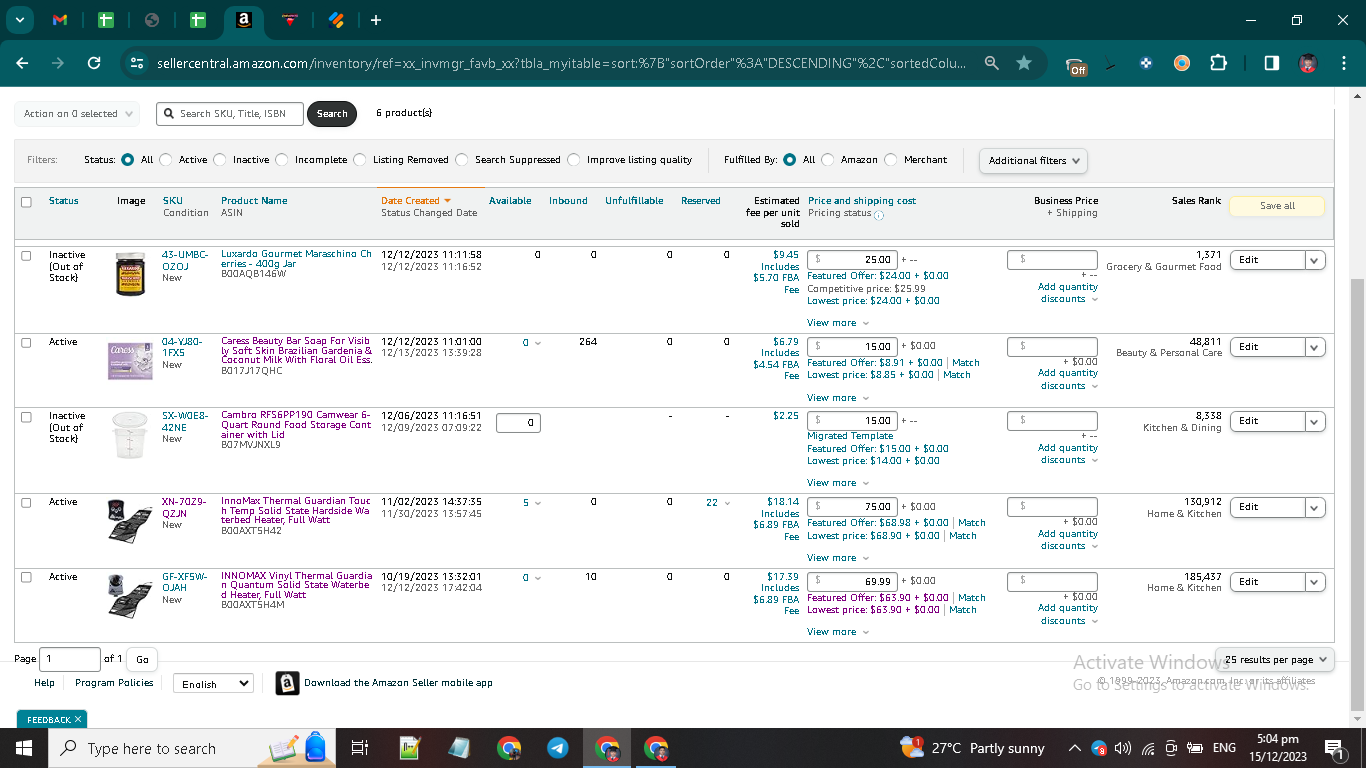Open the Chrome profile avatar
1366x768 pixels.
[x=1307, y=63]
